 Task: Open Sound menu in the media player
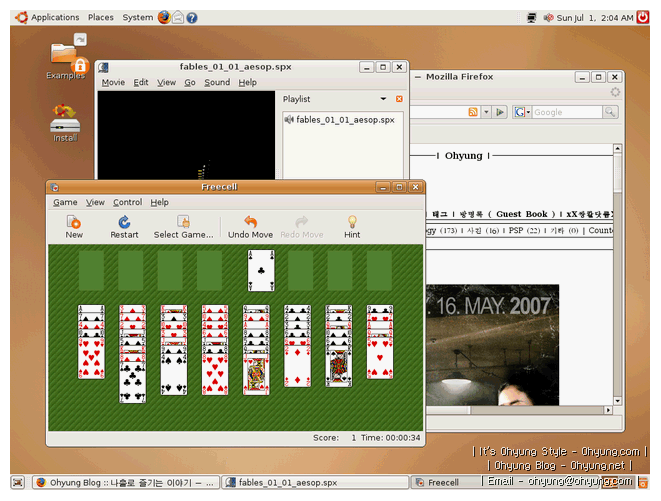(x=217, y=82)
